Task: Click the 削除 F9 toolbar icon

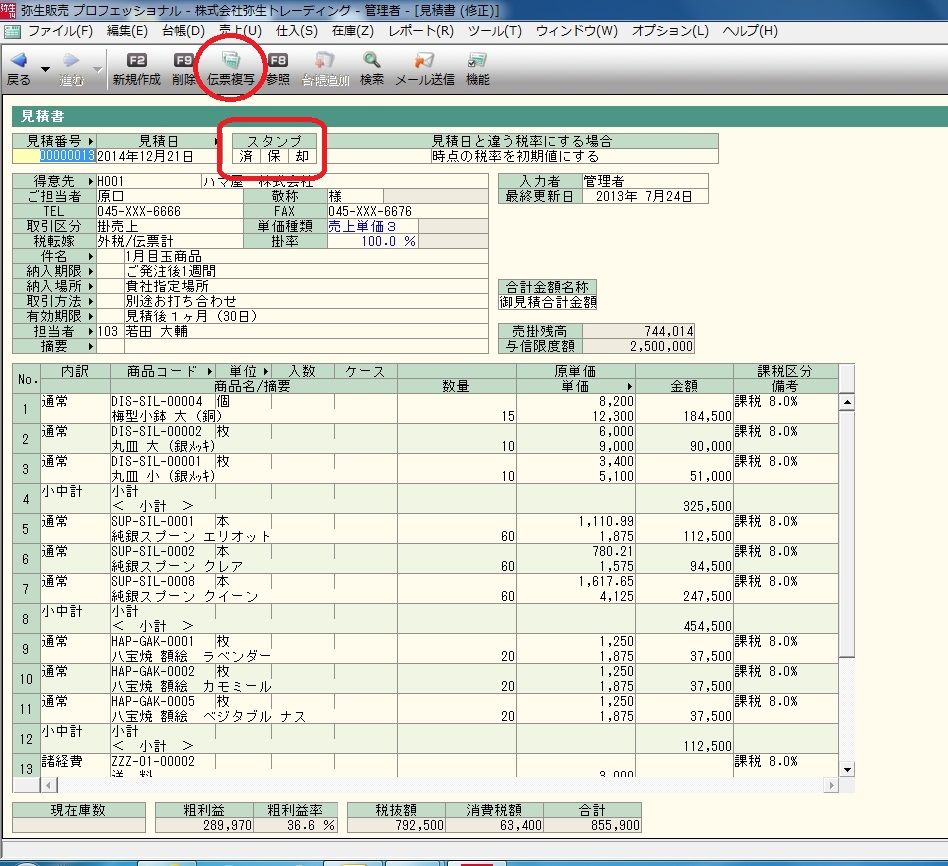Action: click(183, 60)
